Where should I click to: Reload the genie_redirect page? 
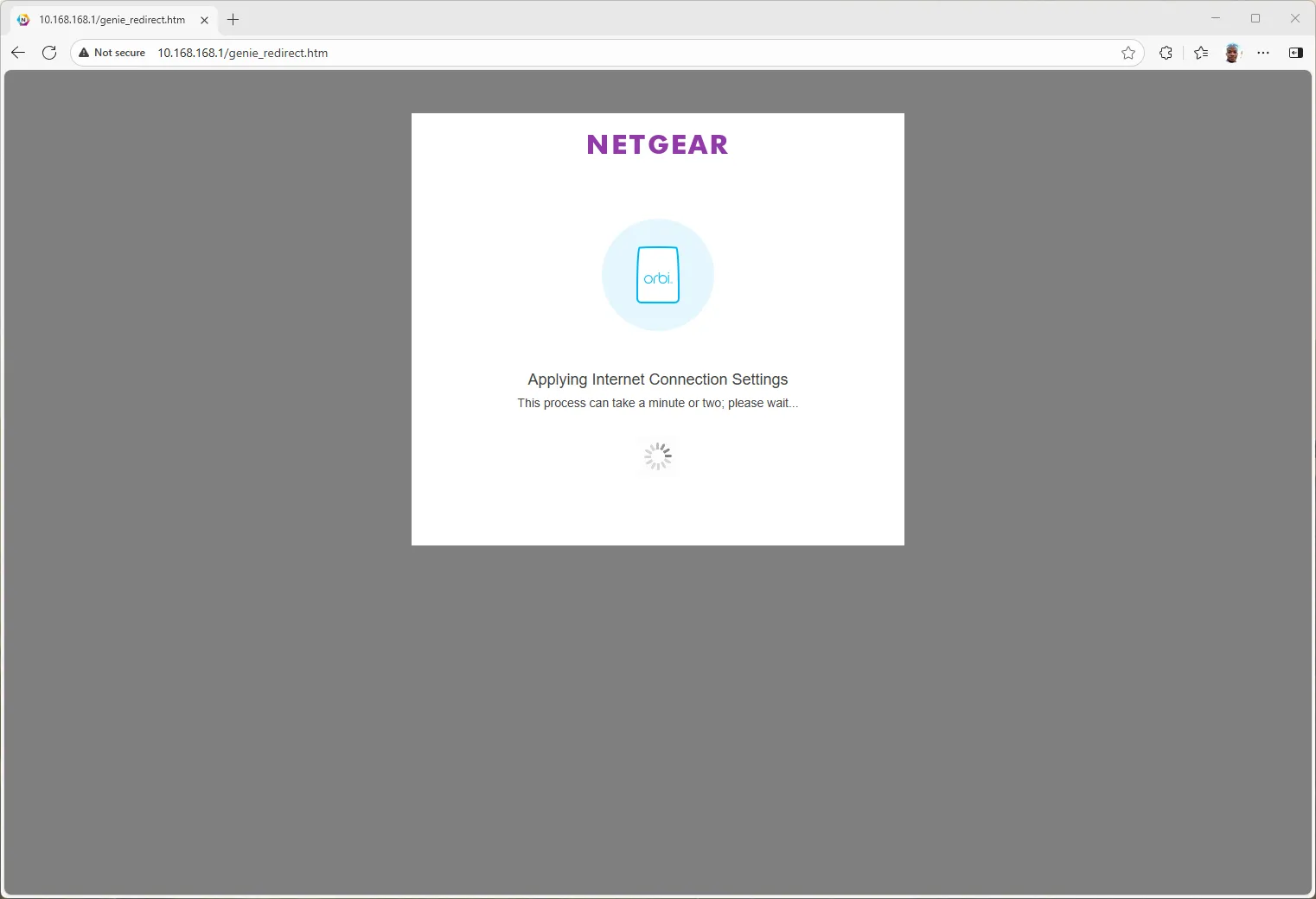click(49, 53)
